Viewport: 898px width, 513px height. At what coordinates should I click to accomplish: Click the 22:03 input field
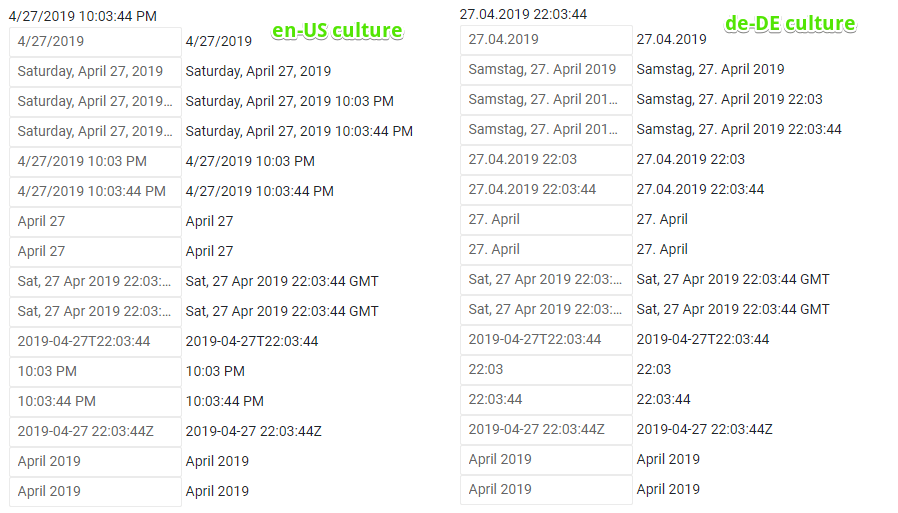point(546,370)
